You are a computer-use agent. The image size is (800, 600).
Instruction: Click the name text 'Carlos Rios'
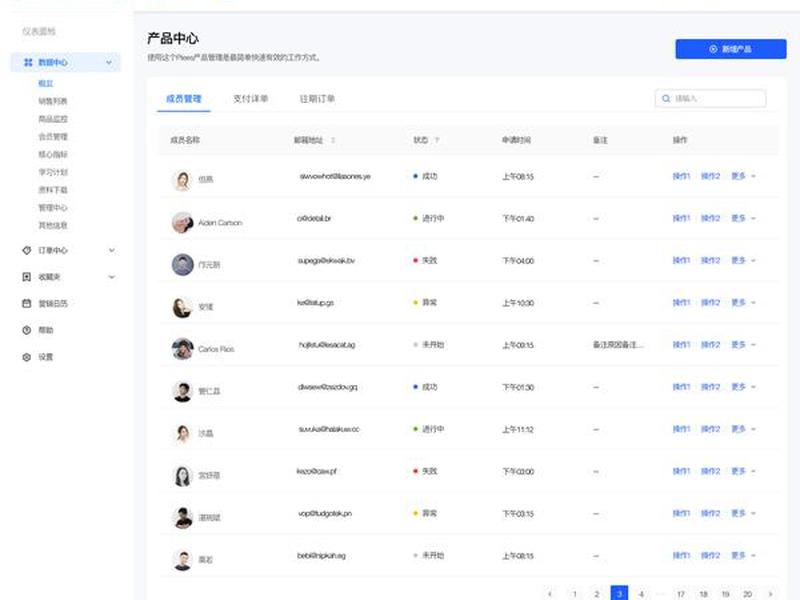(216, 349)
